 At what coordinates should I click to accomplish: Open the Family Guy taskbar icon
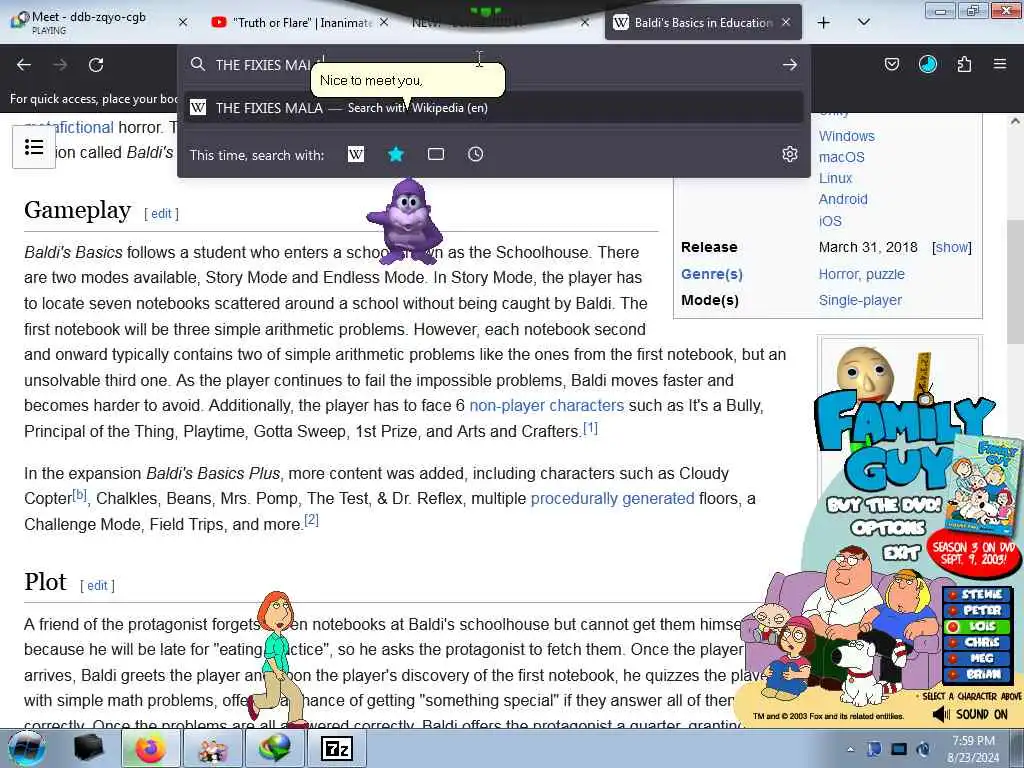click(213, 748)
